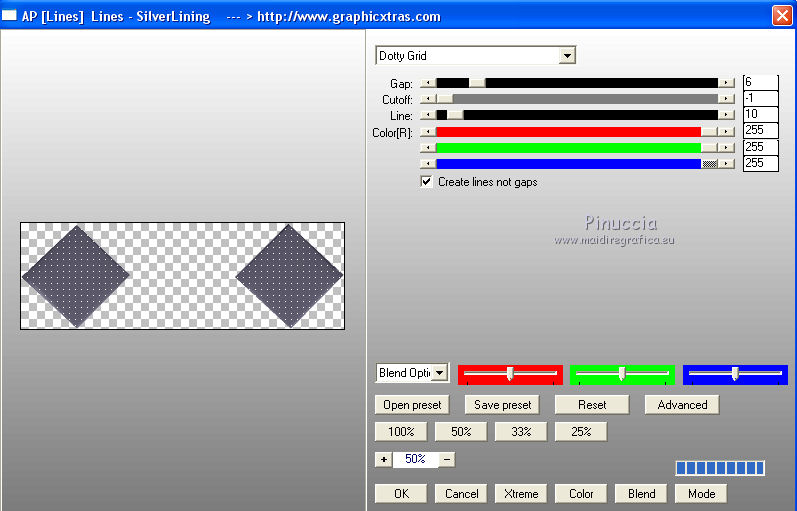Click the Cutoff slider left arrow

(x=428, y=99)
